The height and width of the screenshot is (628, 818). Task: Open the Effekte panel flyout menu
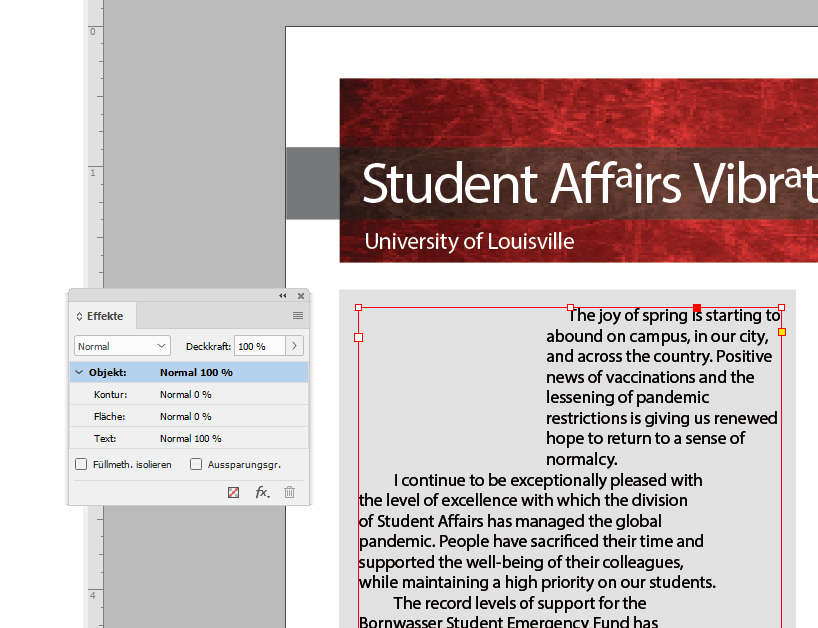296,316
